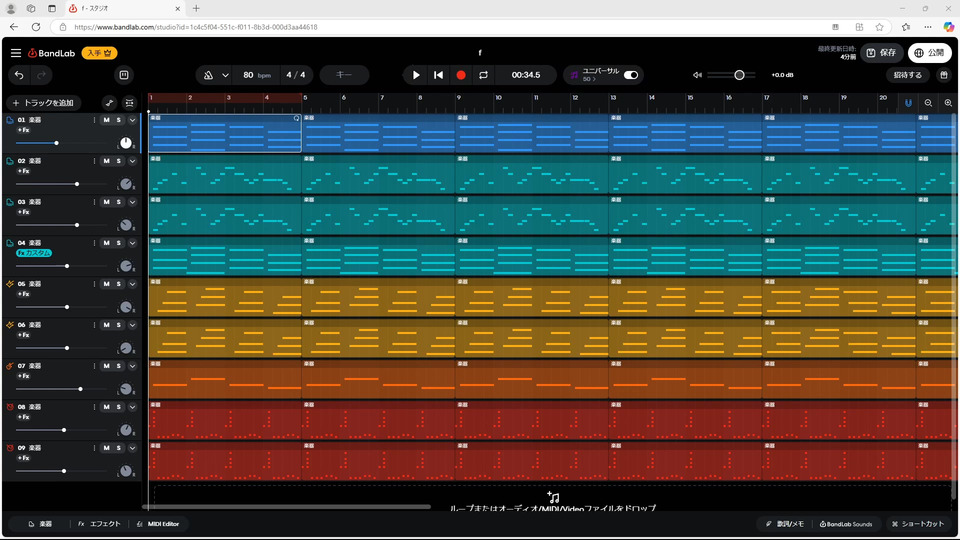
Task: Save the project
Action: pyautogui.click(x=882, y=53)
